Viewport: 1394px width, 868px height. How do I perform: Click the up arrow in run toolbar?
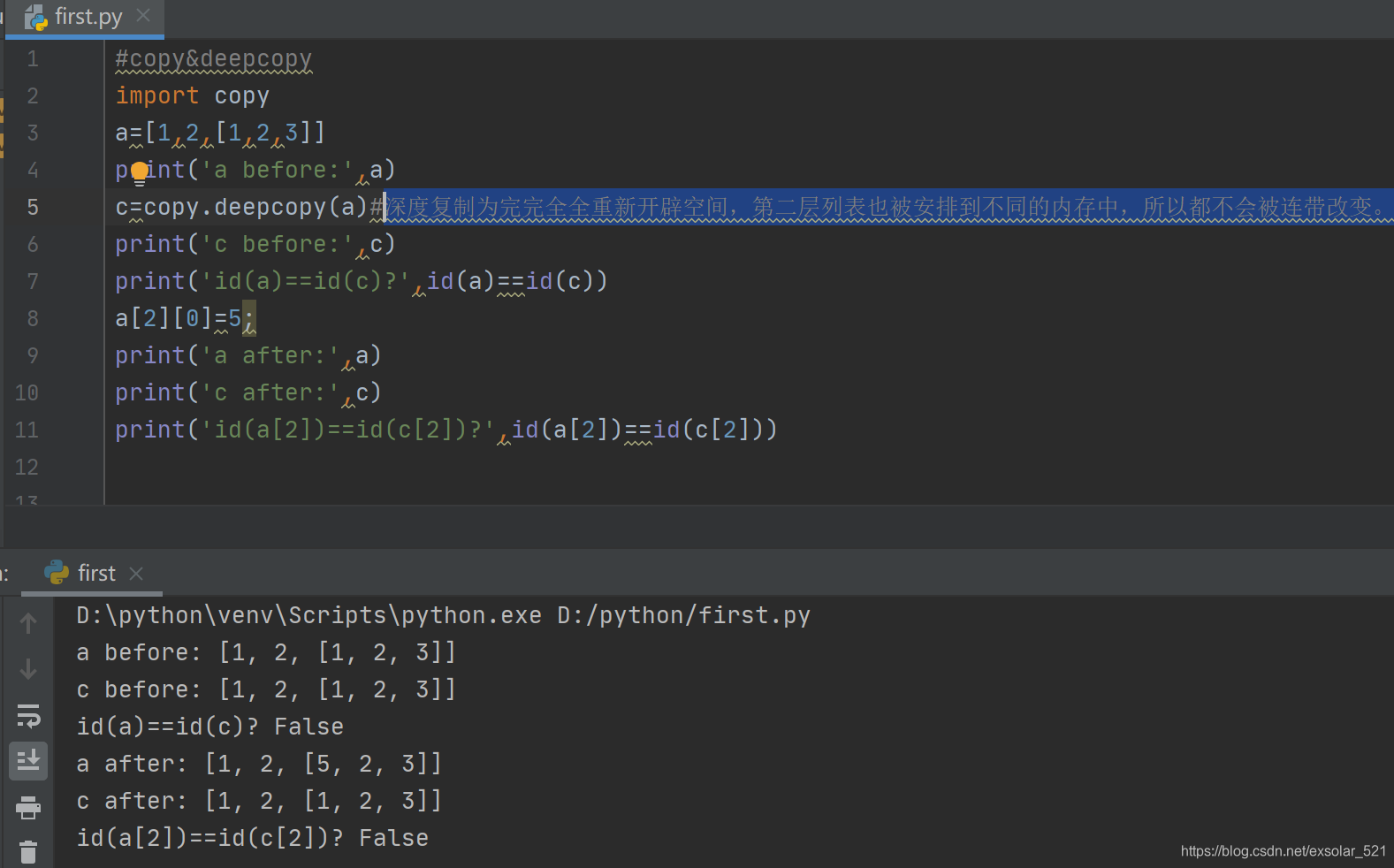click(x=28, y=623)
